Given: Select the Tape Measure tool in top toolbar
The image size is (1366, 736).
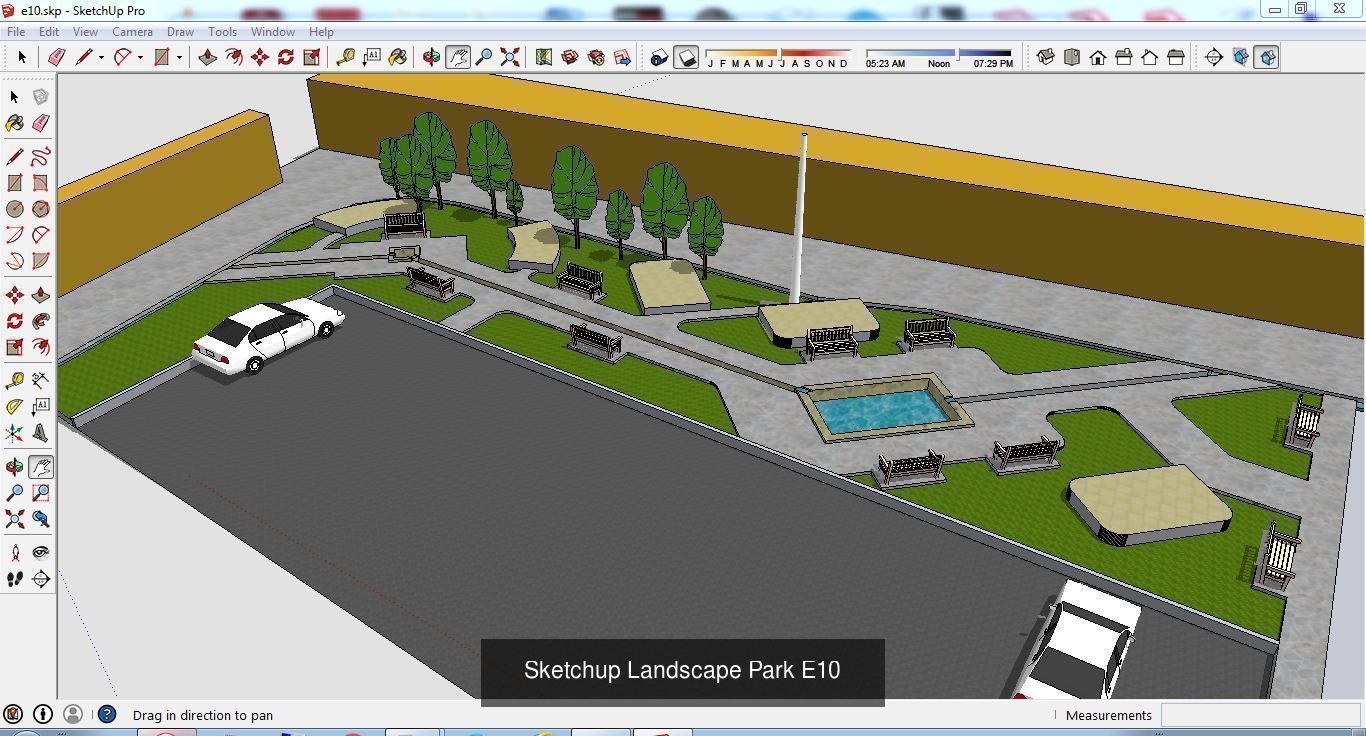Looking at the screenshot, I should 346,57.
